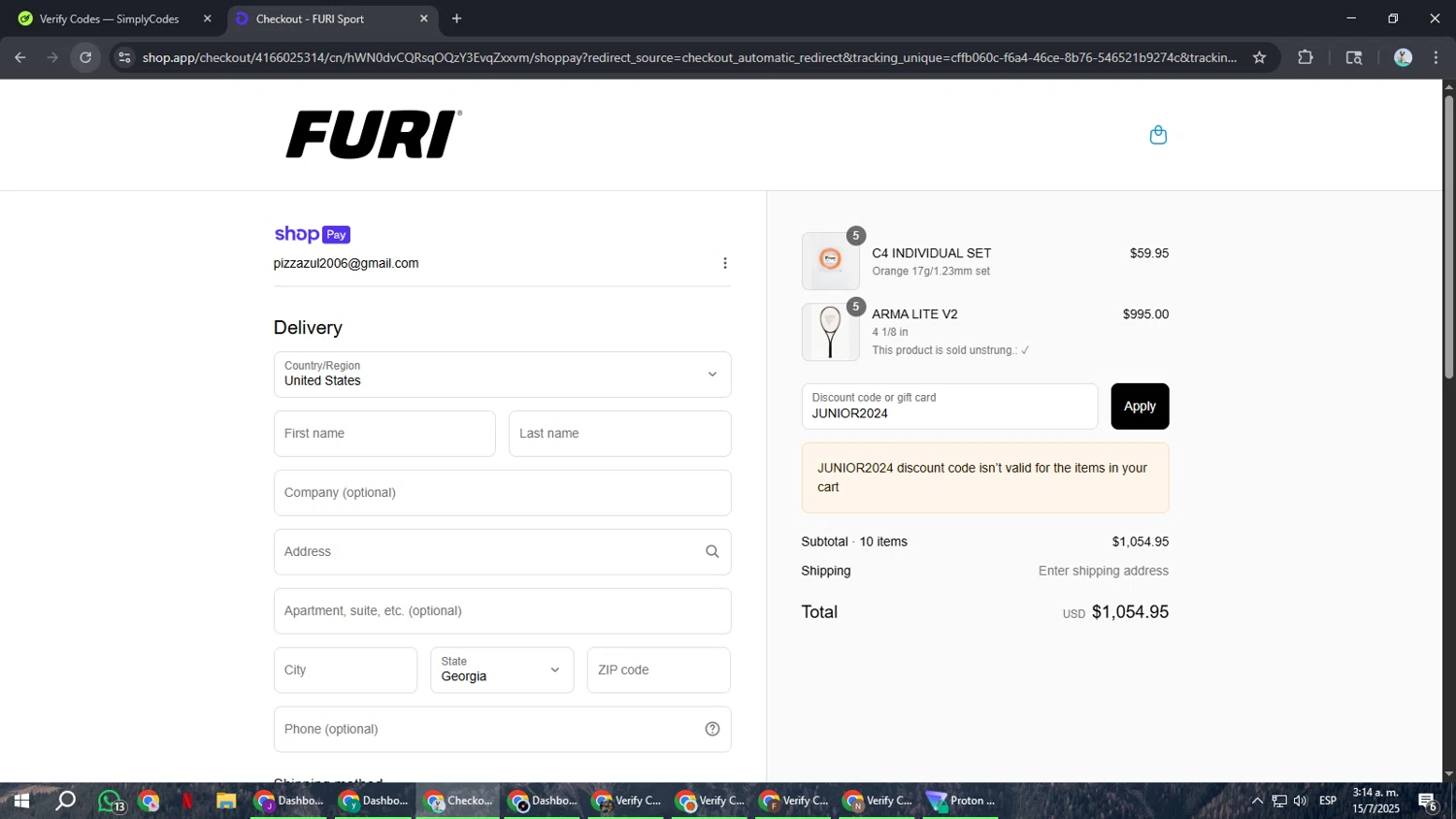Click the Enter shipping address text
The height and width of the screenshot is (819, 1456).
pos(1104,571)
